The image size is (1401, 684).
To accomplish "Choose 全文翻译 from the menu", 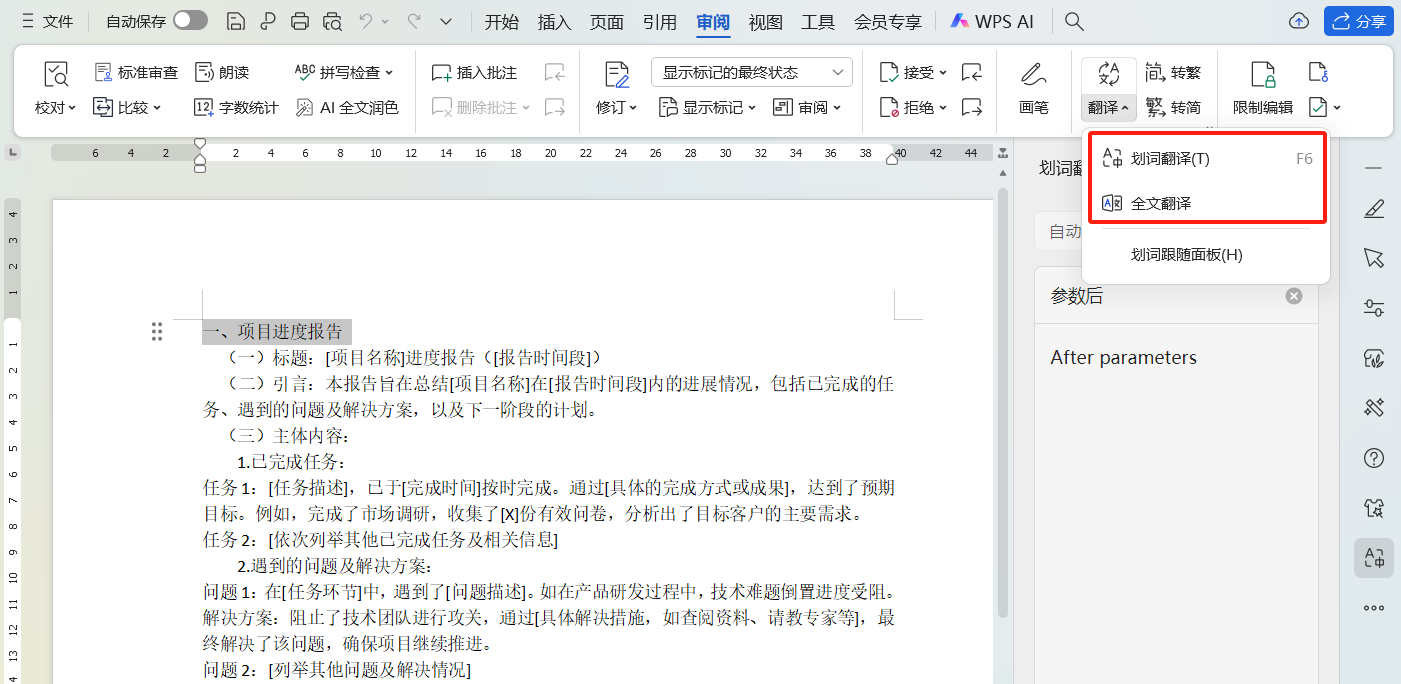I will (x=1160, y=203).
